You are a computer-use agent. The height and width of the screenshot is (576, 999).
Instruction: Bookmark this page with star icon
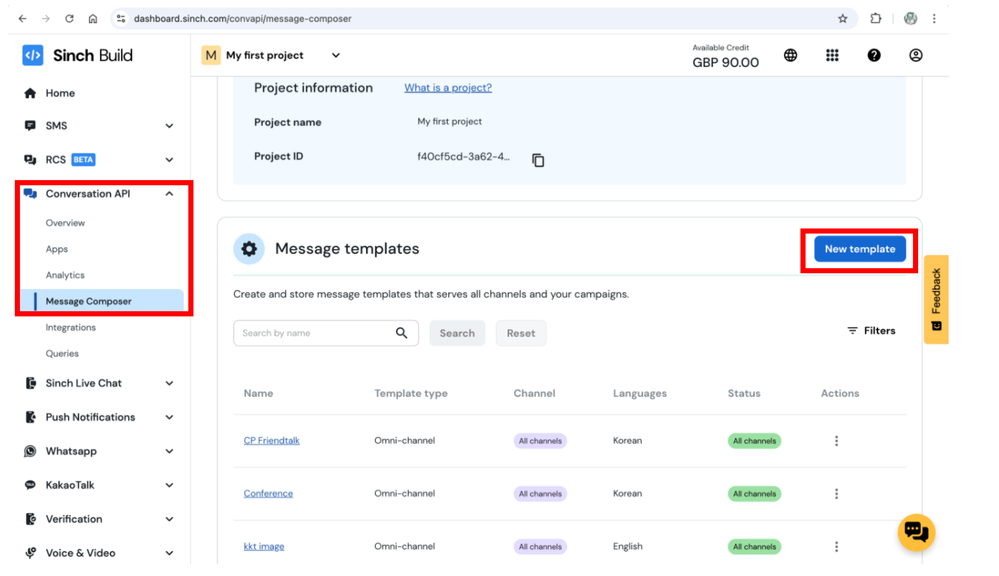coord(842,19)
